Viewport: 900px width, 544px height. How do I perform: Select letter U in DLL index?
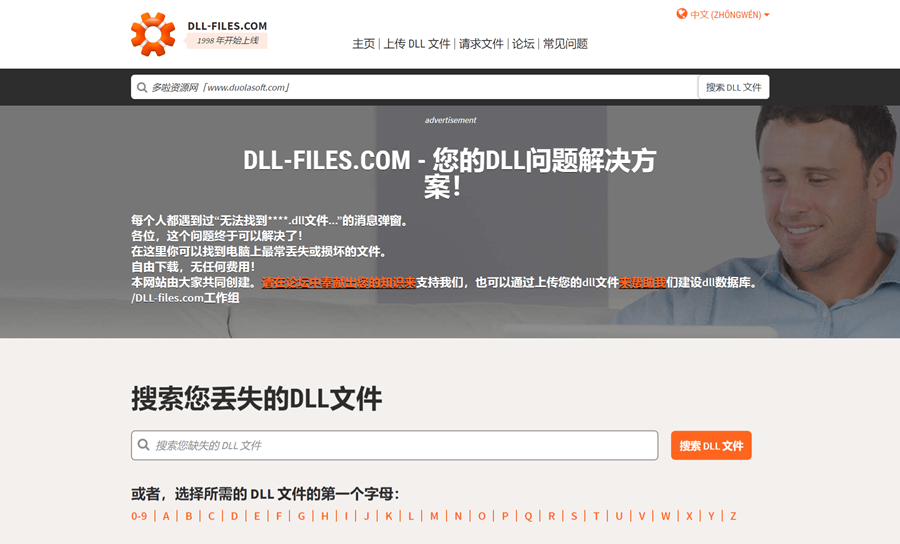pos(619,516)
